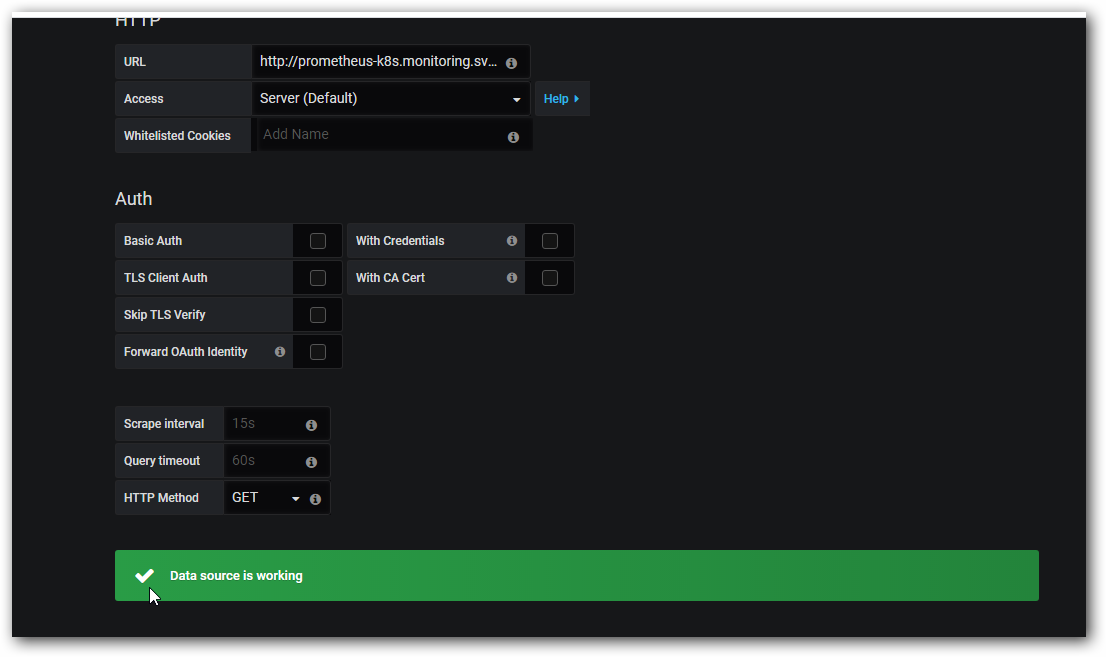Toggle the TLS Client Auth checkbox
1106x657 pixels.
pos(318,278)
